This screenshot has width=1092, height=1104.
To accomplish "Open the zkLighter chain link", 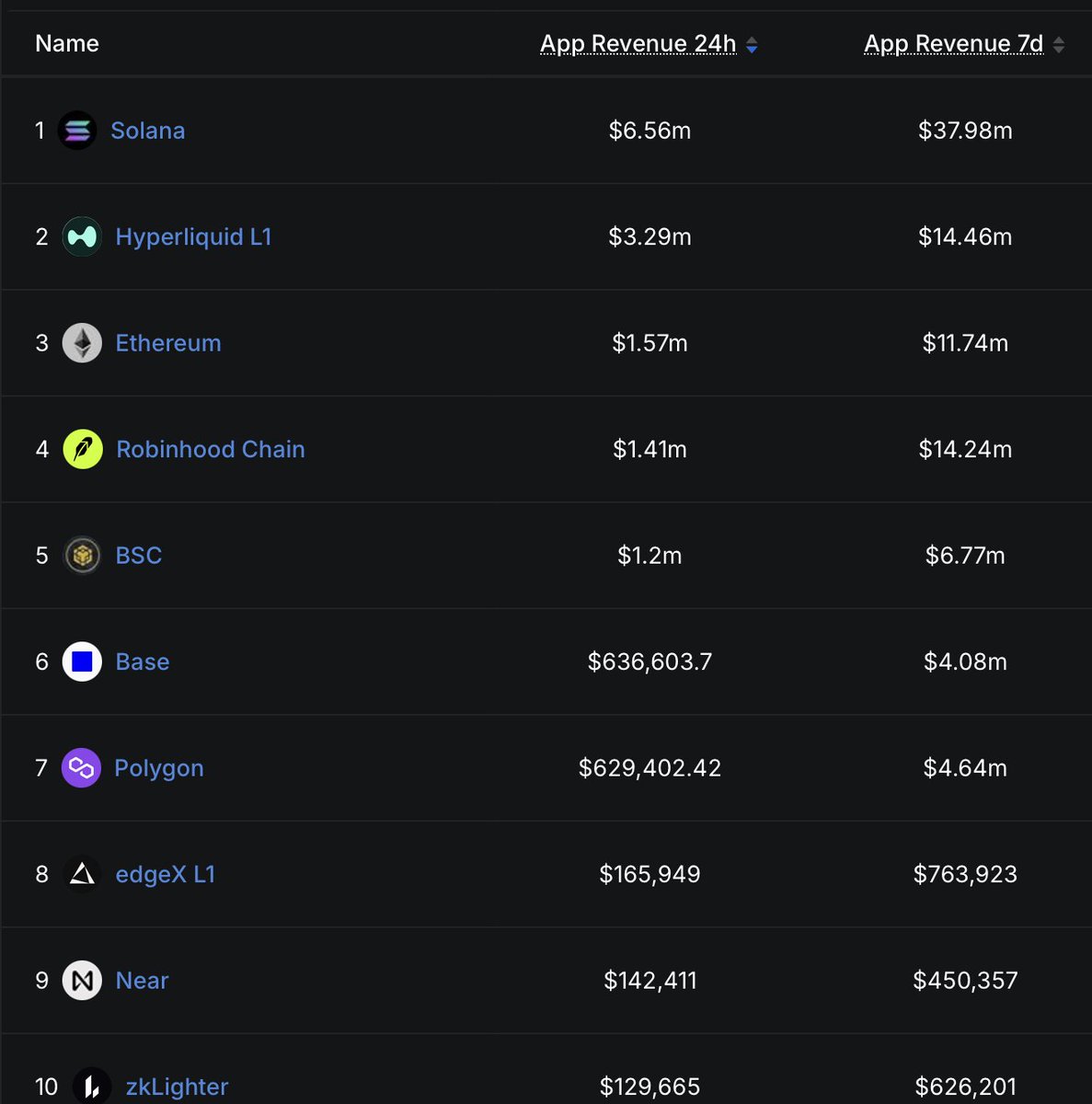I will (x=178, y=1087).
